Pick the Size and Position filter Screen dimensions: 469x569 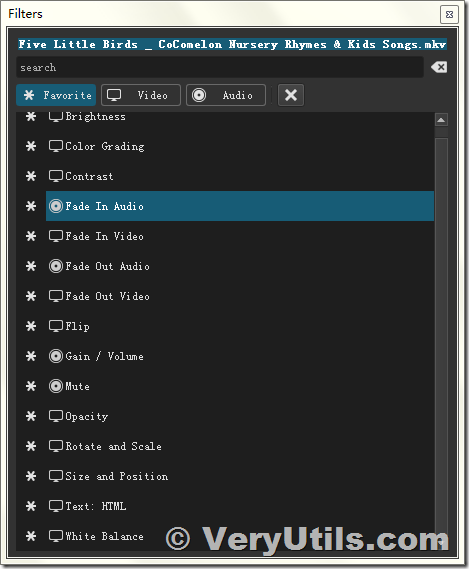click(x=240, y=476)
